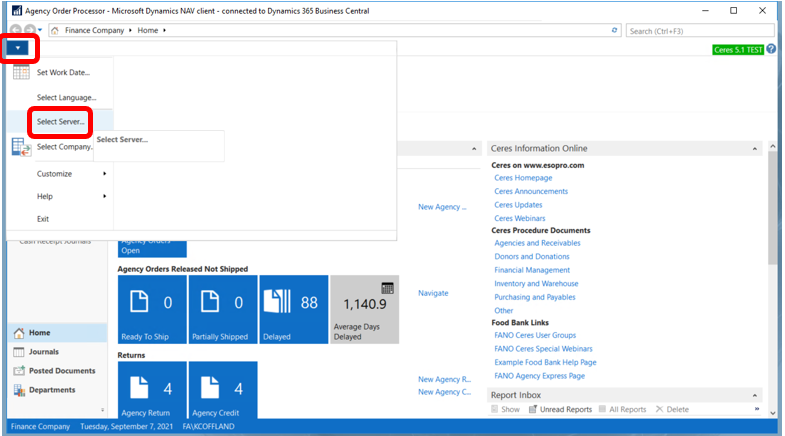Choose Select Server from the menu

coord(60,122)
